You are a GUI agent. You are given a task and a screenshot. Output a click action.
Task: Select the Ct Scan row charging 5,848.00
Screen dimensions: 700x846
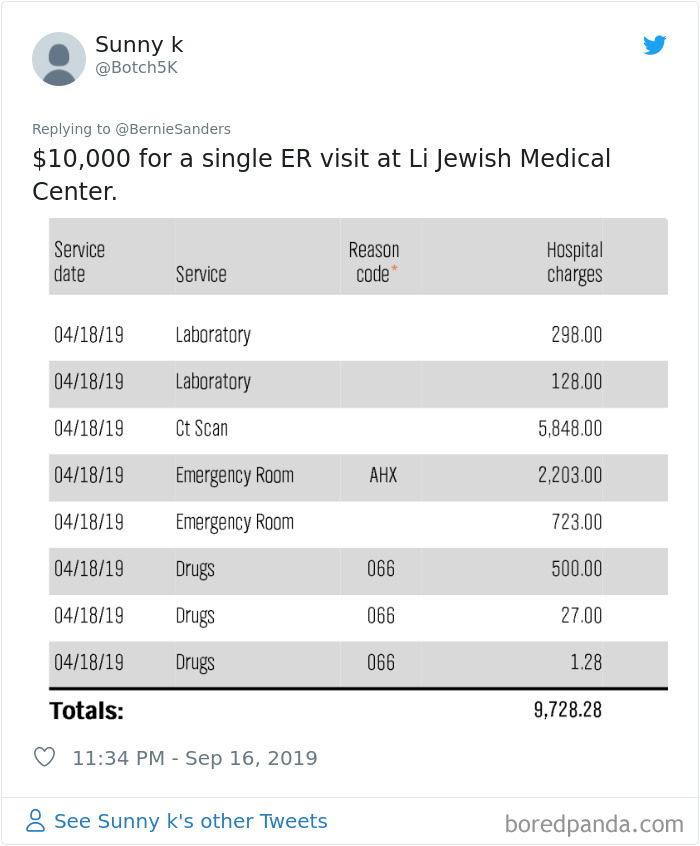click(x=350, y=428)
